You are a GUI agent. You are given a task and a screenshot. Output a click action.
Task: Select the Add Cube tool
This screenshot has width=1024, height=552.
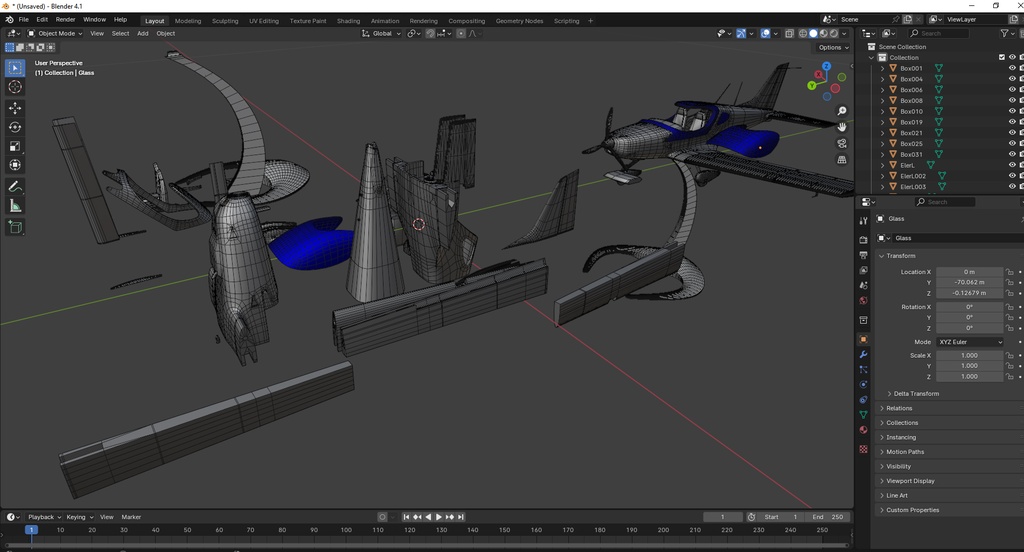15,227
